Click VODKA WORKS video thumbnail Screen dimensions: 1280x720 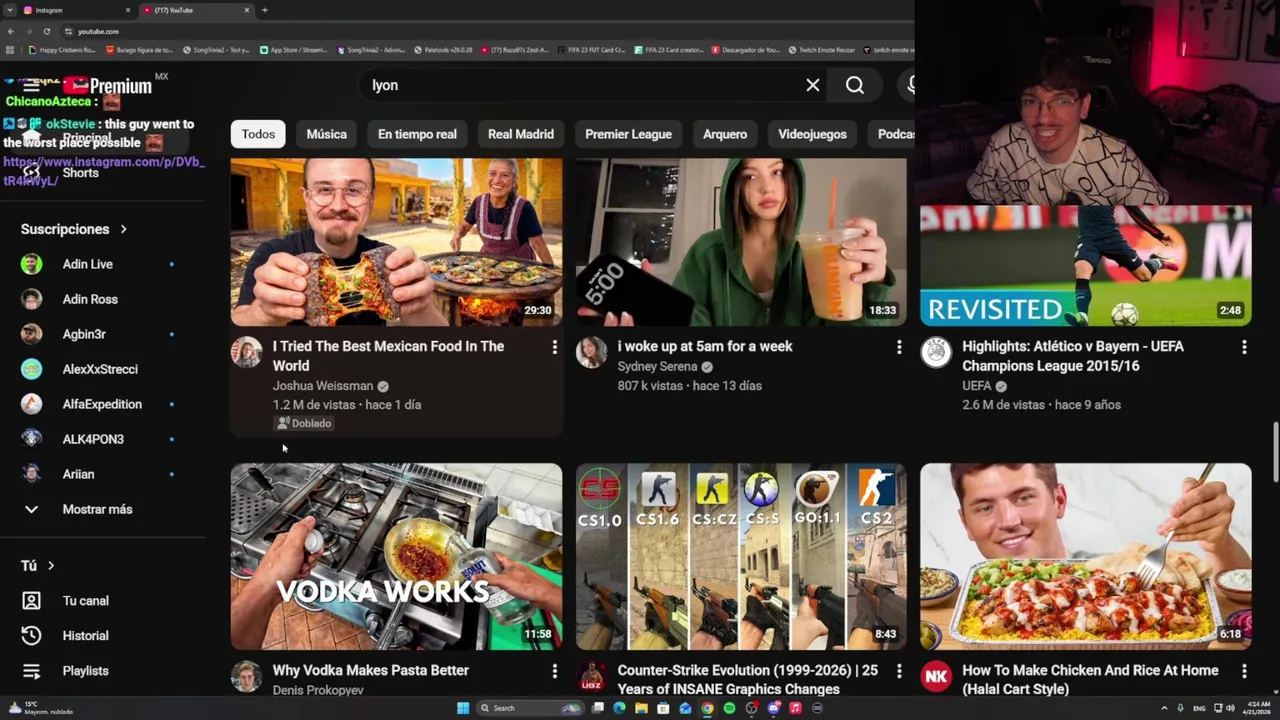coord(397,556)
